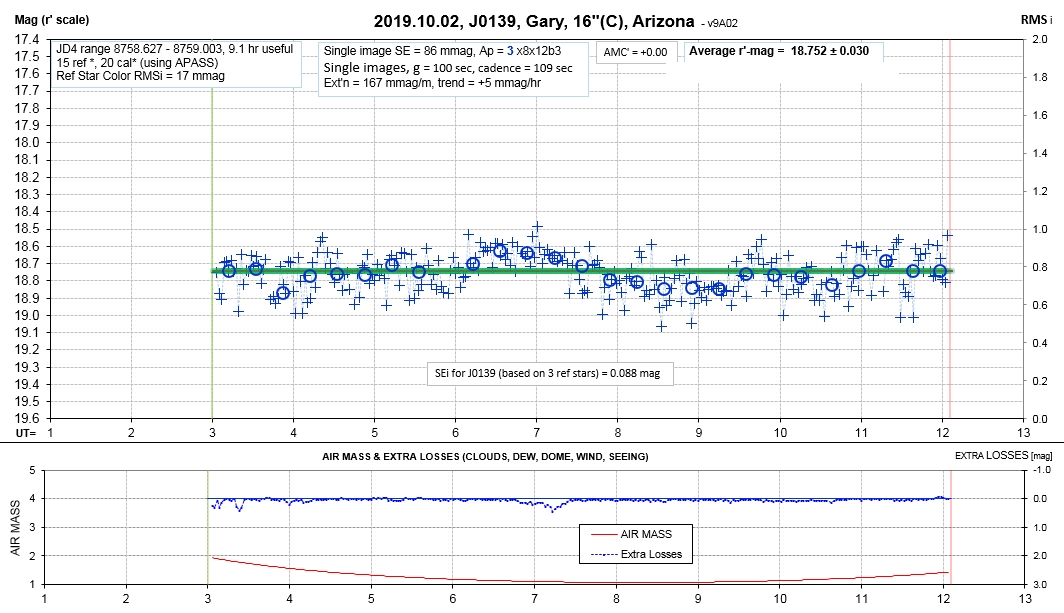Click the 17.4 magnitude tick label
The image size is (1064, 613).
tap(26, 39)
